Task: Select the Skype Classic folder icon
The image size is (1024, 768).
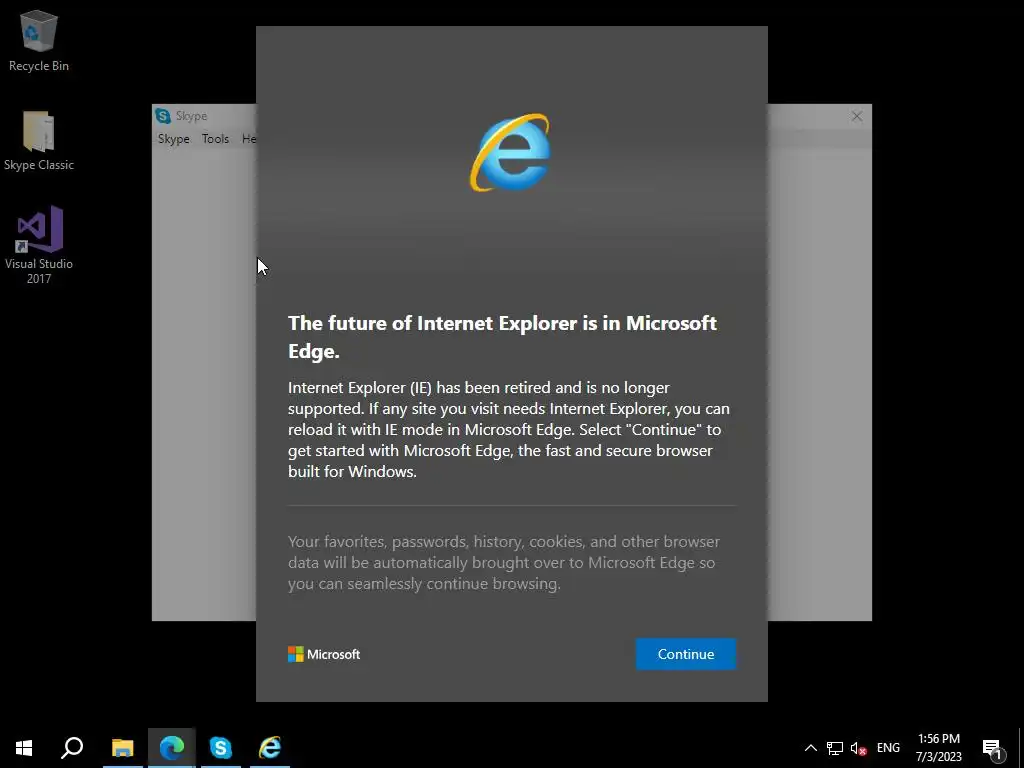Action: tap(39, 141)
